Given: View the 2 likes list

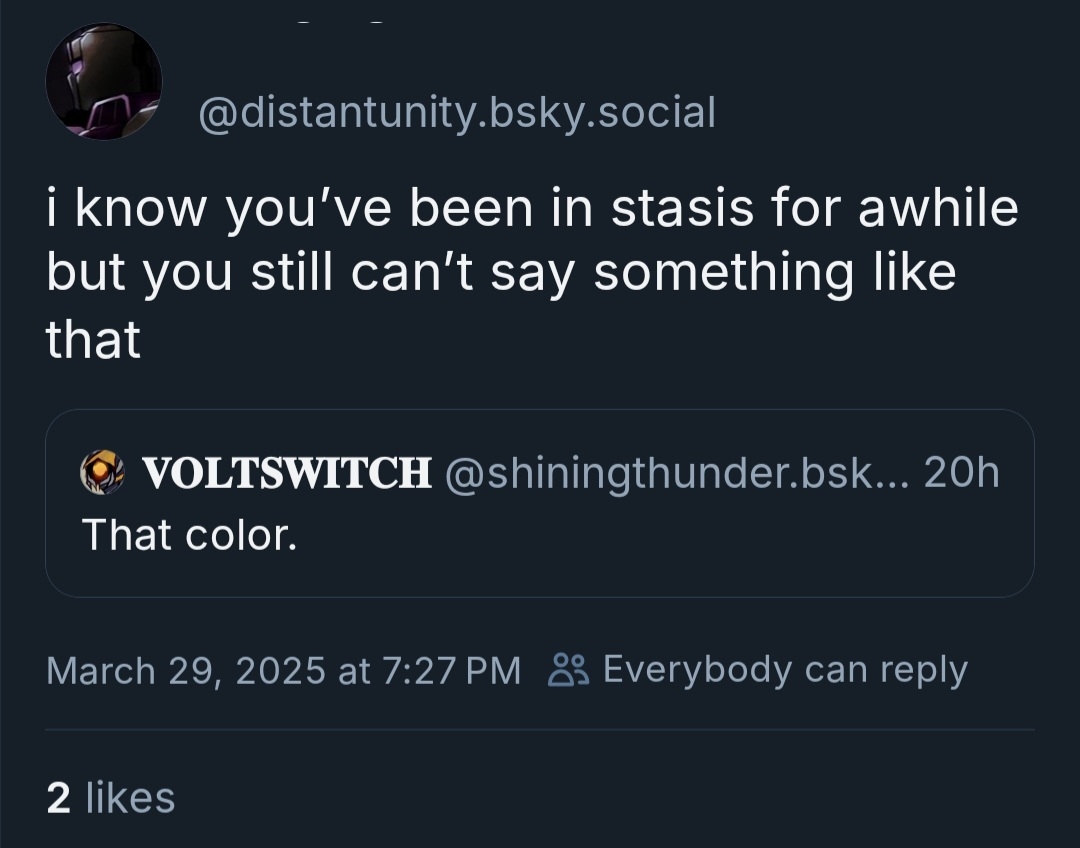Looking at the screenshot, I should (x=110, y=798).
